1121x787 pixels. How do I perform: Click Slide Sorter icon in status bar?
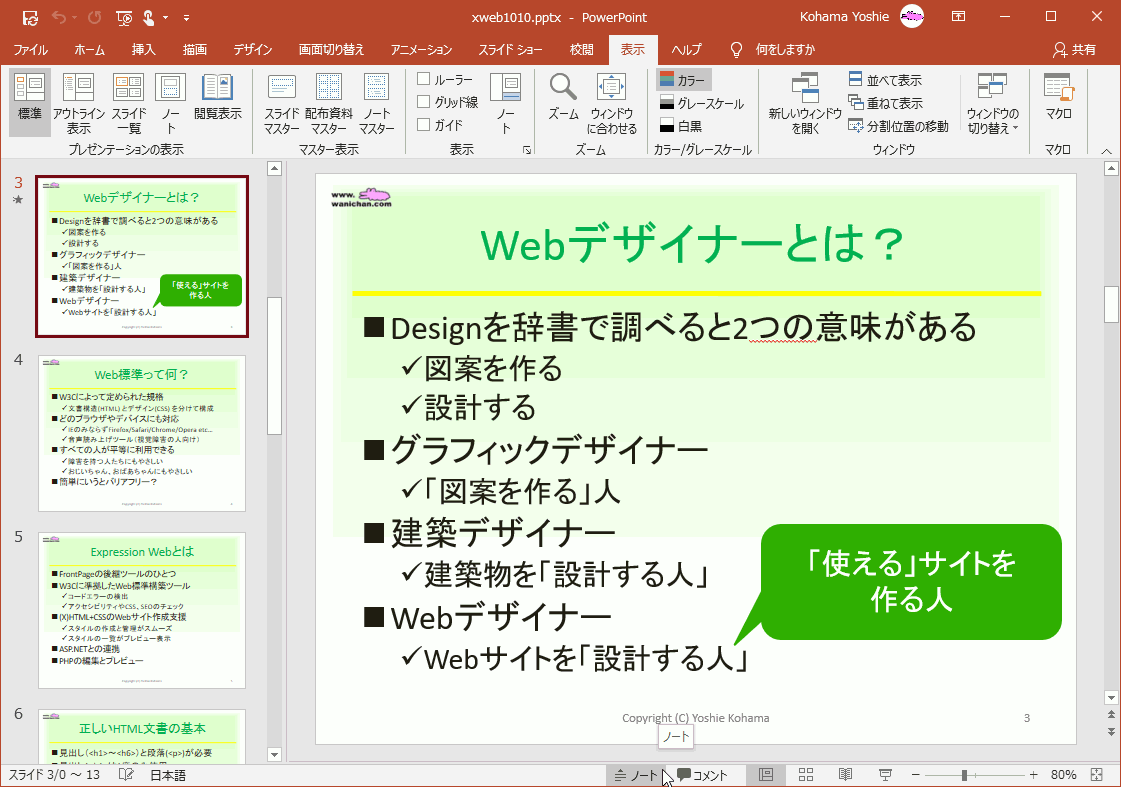(806, 775)
